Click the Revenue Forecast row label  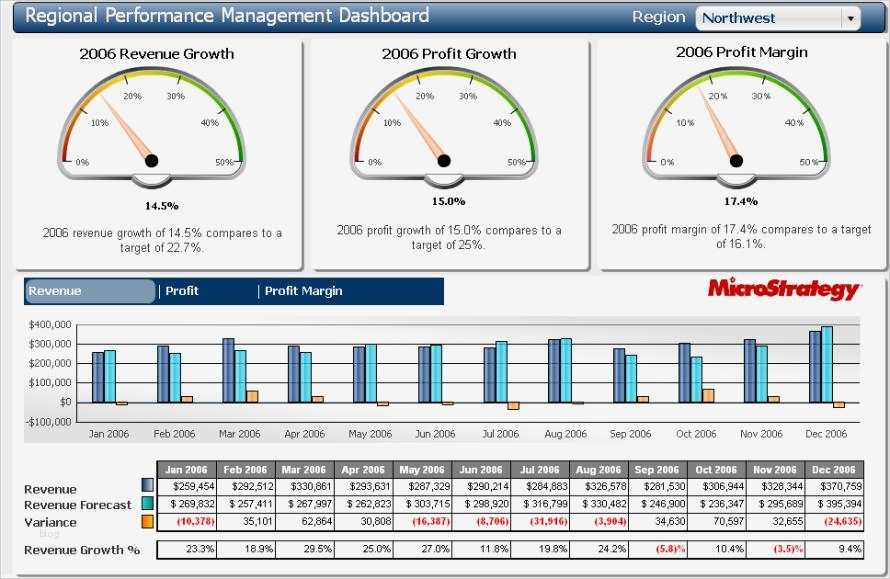[x=78, y=505]
